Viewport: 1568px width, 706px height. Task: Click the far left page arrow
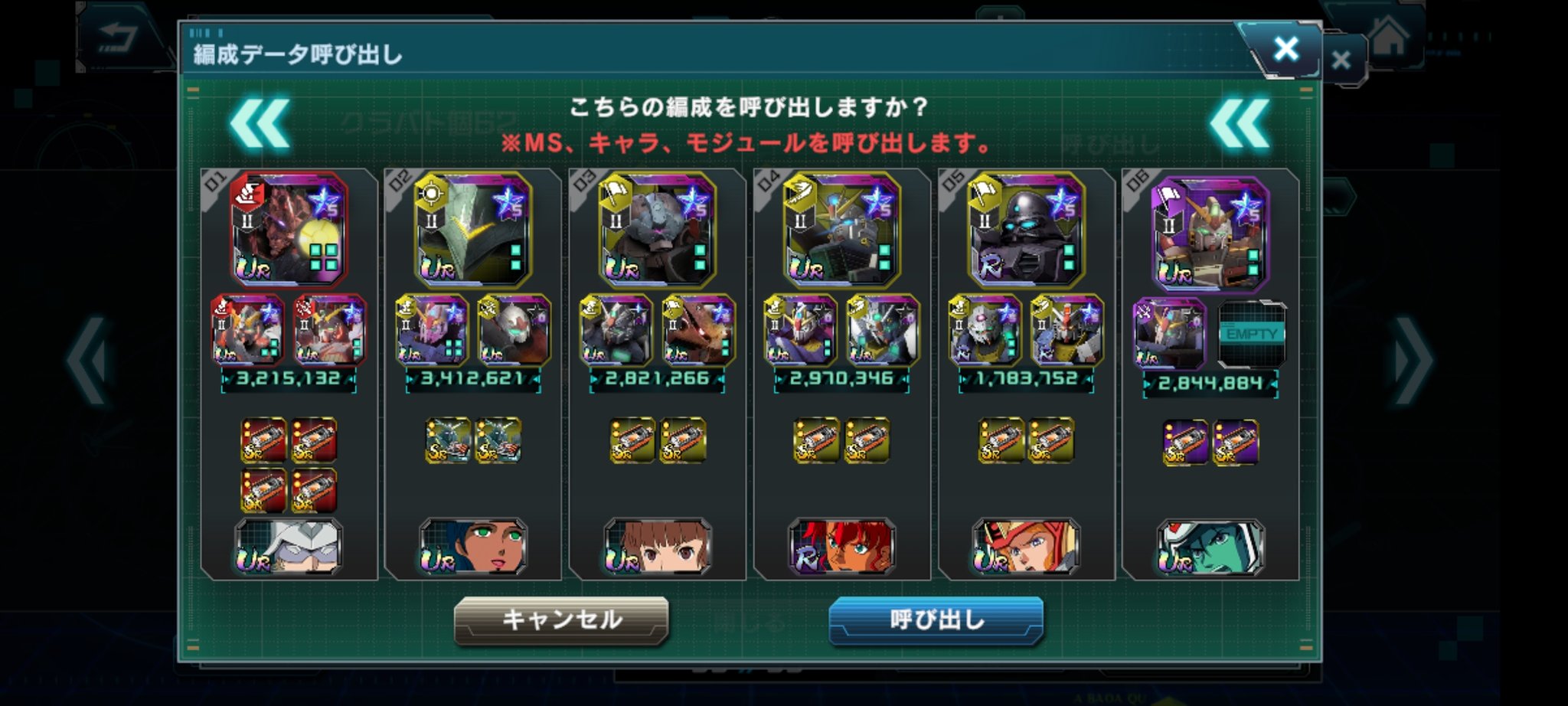coord(86,361)
